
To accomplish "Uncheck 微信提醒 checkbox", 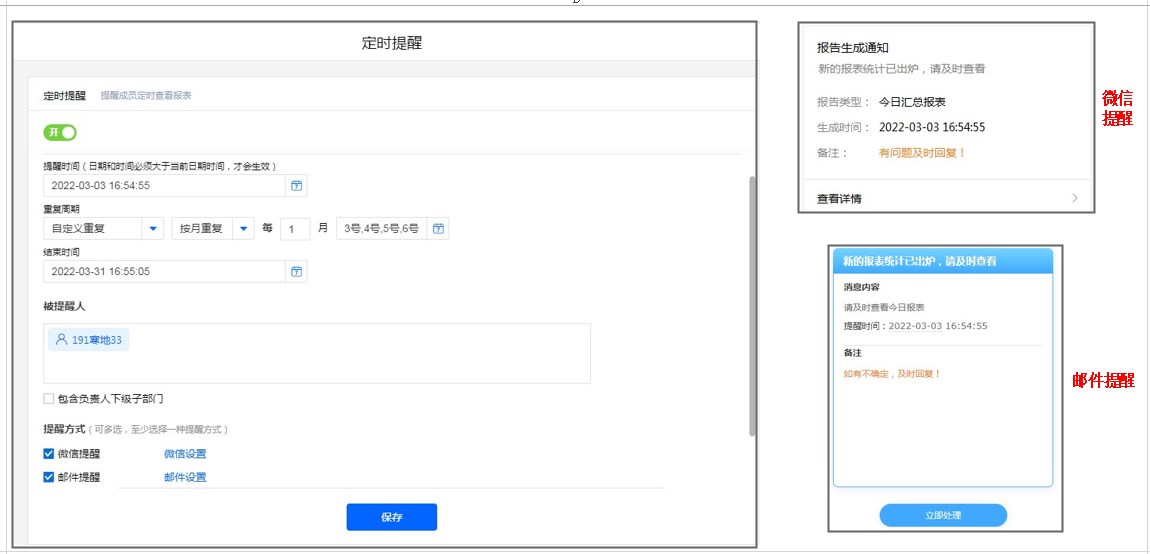I will tap(49, 454).
